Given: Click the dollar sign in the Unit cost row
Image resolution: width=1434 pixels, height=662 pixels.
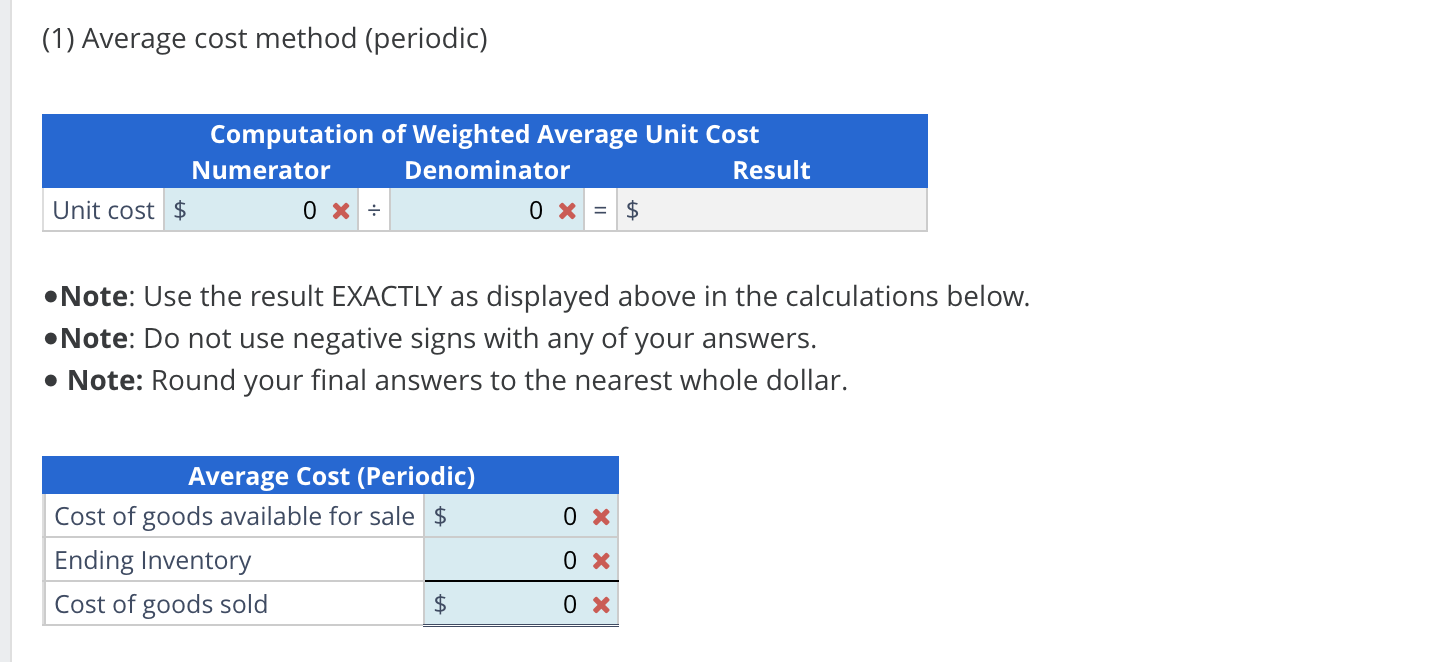Looking at the screenshot, I should coord(179,210).
